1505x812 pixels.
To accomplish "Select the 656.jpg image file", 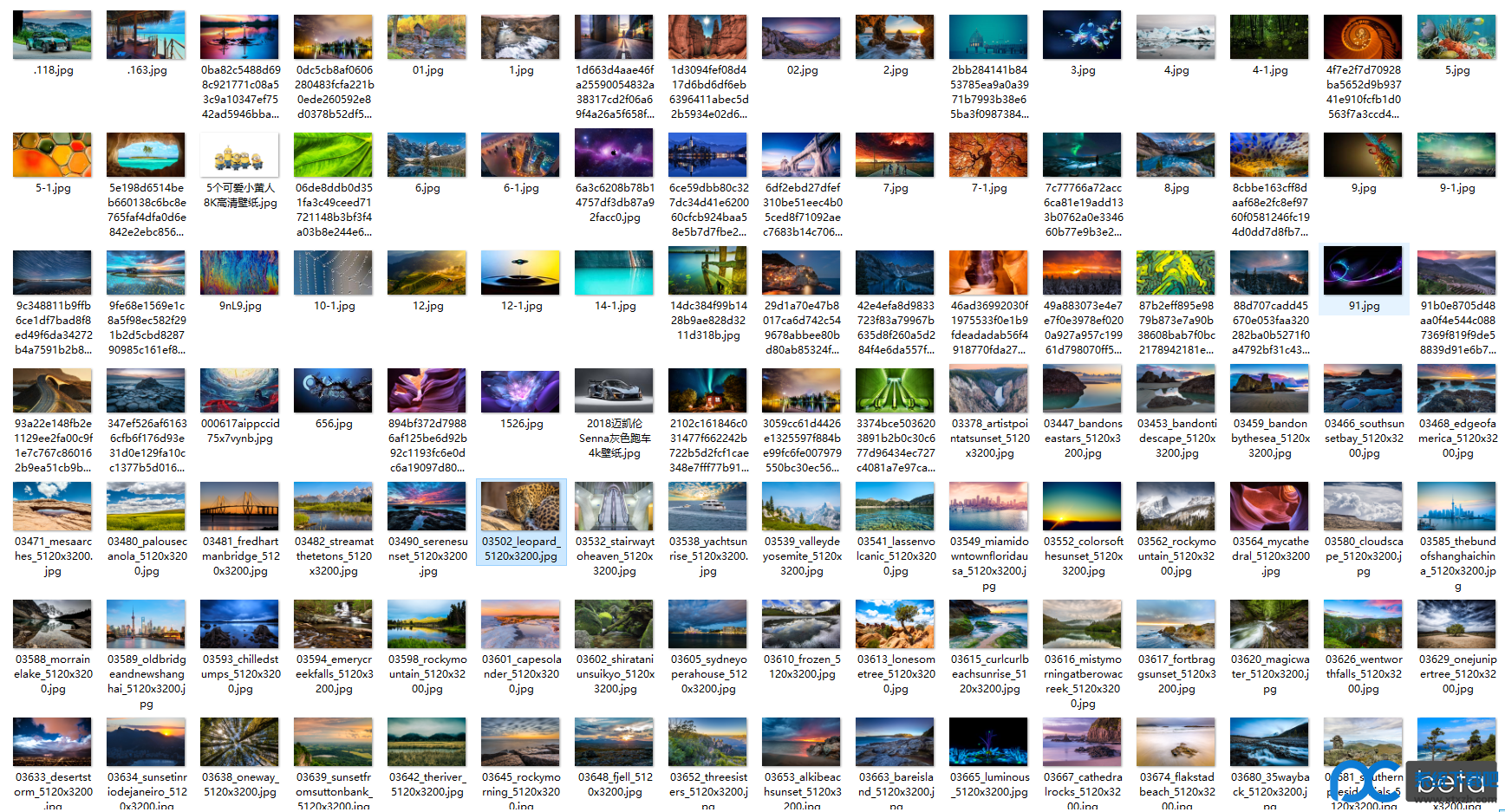I will click(333, 390).
